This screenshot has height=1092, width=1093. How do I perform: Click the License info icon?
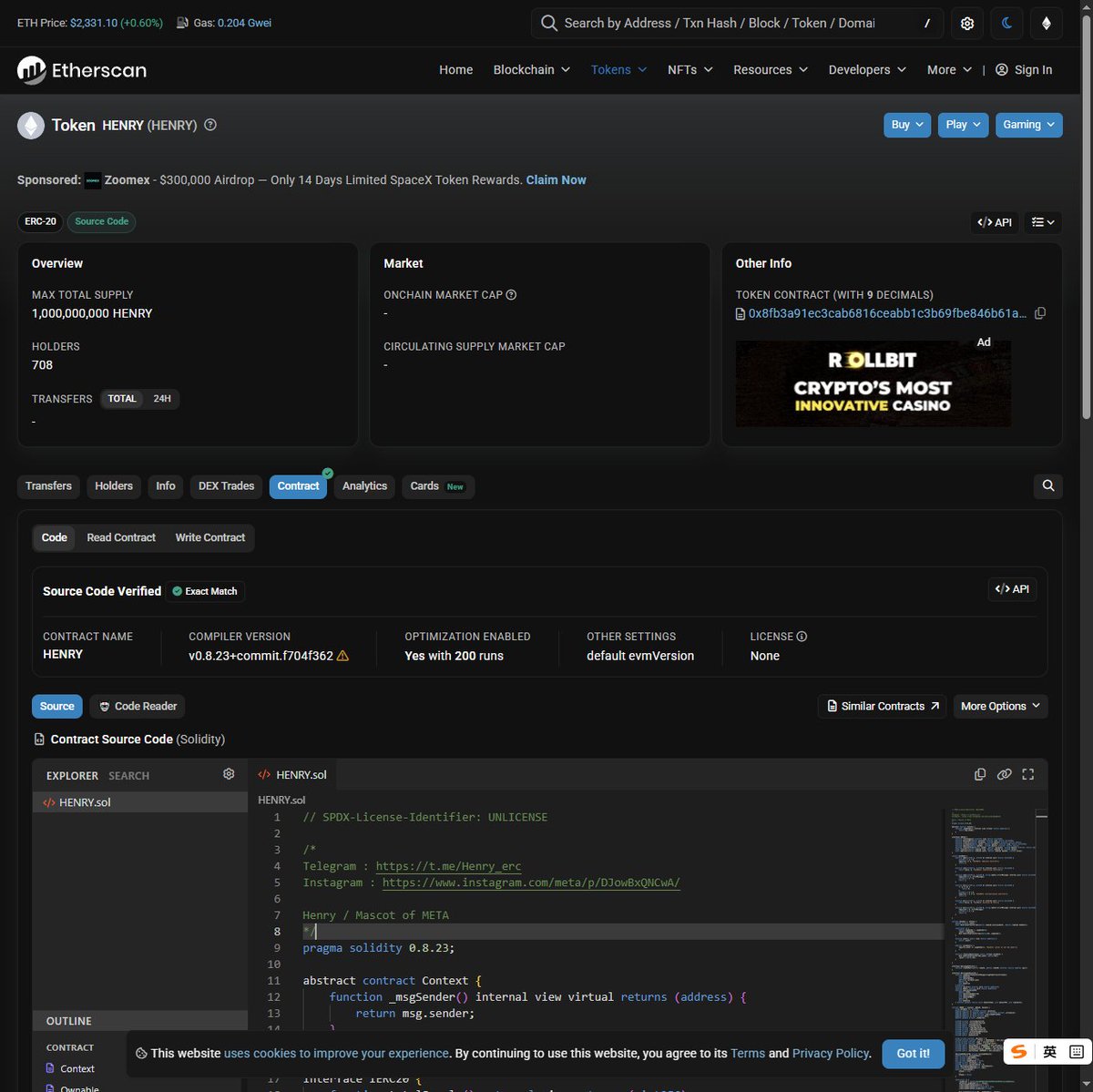coord(802,637)
